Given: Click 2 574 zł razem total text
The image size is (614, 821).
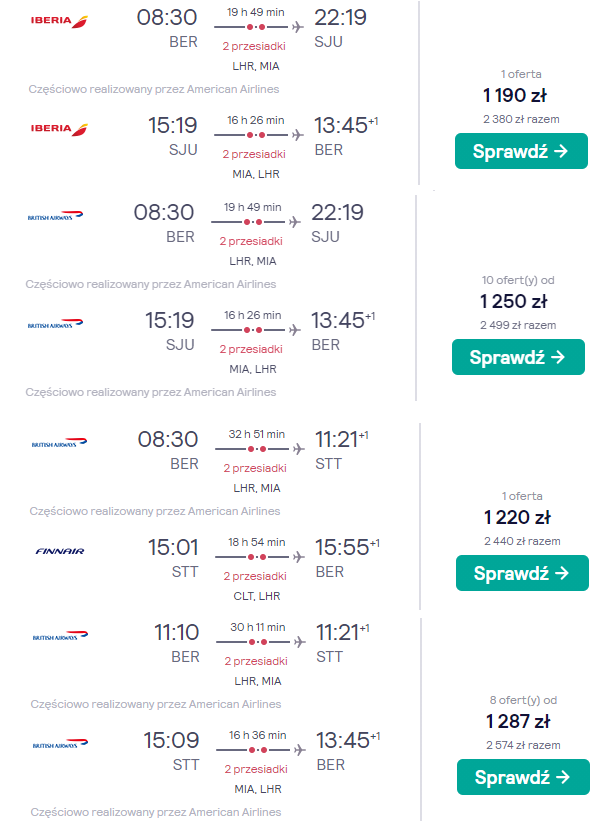Looking at the screenshot, I should 523,745.
